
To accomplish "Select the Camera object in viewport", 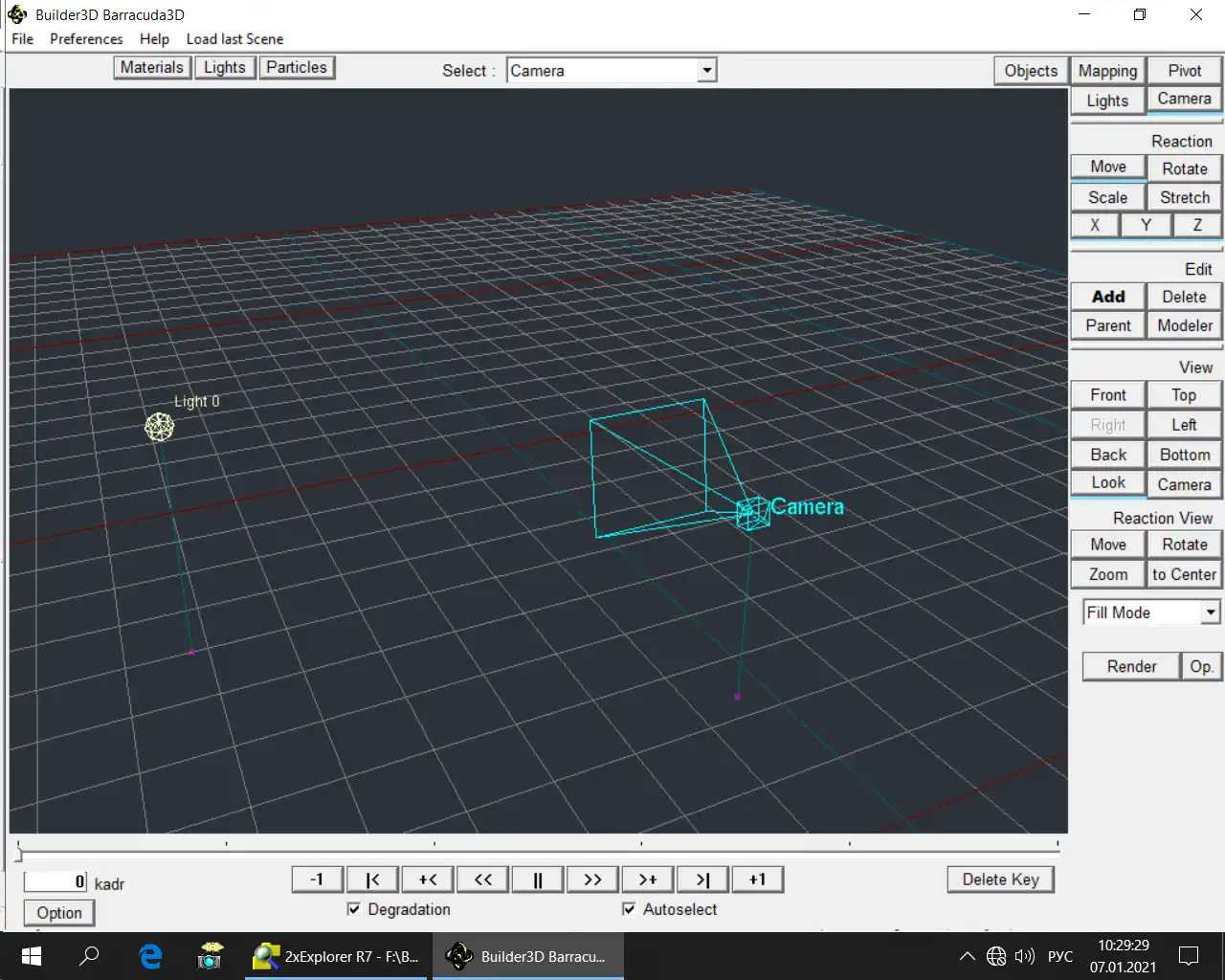I will point(753,513).
